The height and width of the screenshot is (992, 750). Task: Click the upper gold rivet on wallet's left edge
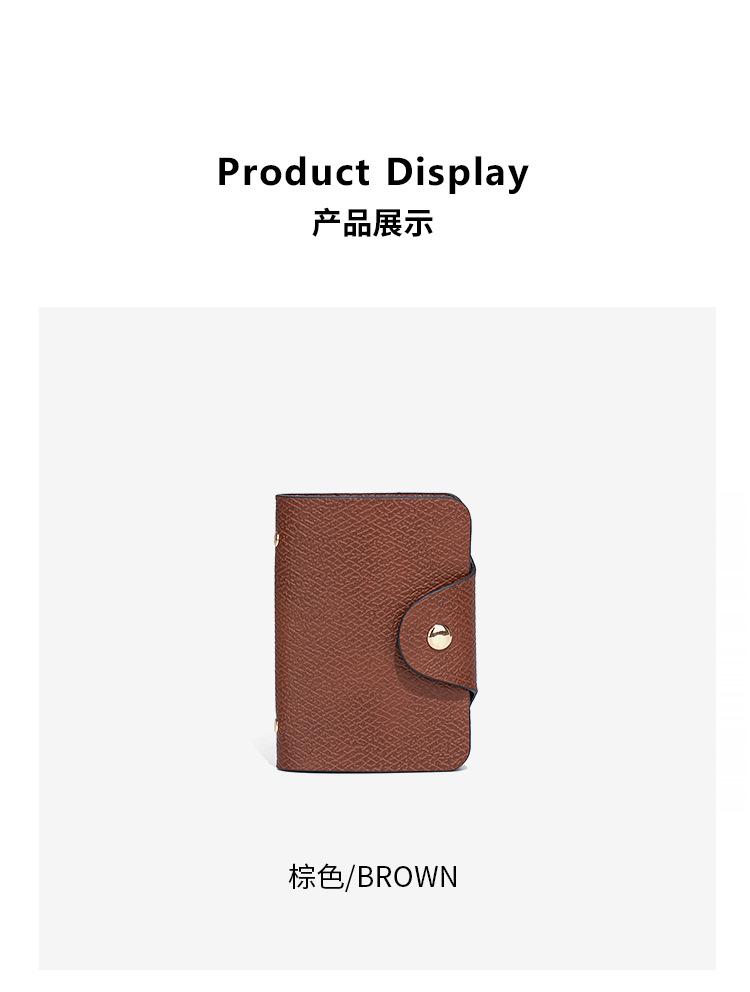[x=276, y=540]
